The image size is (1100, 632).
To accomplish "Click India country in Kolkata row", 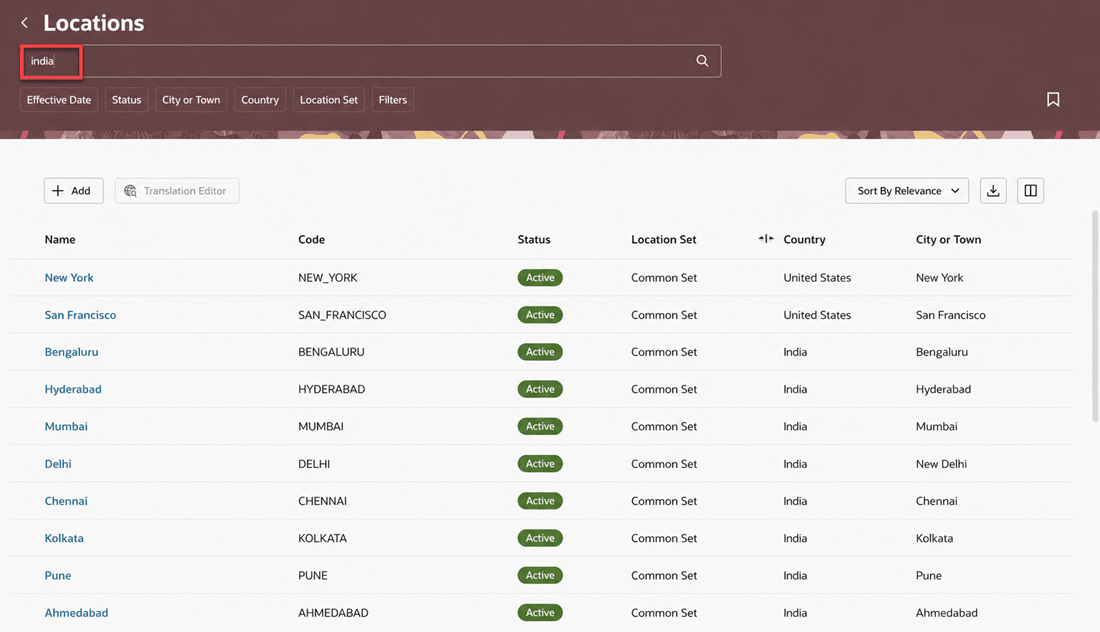I will click(795, 538).
